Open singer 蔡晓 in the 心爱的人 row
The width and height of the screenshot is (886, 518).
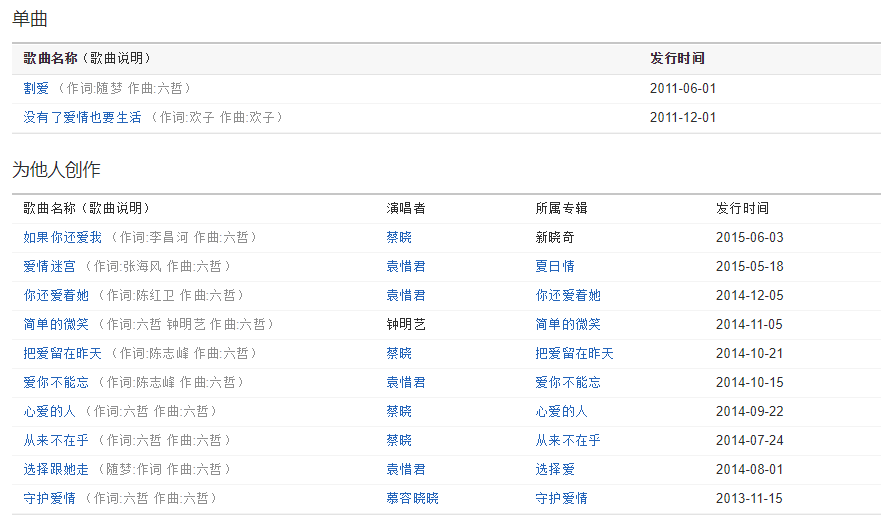click(x=399, y=411)
